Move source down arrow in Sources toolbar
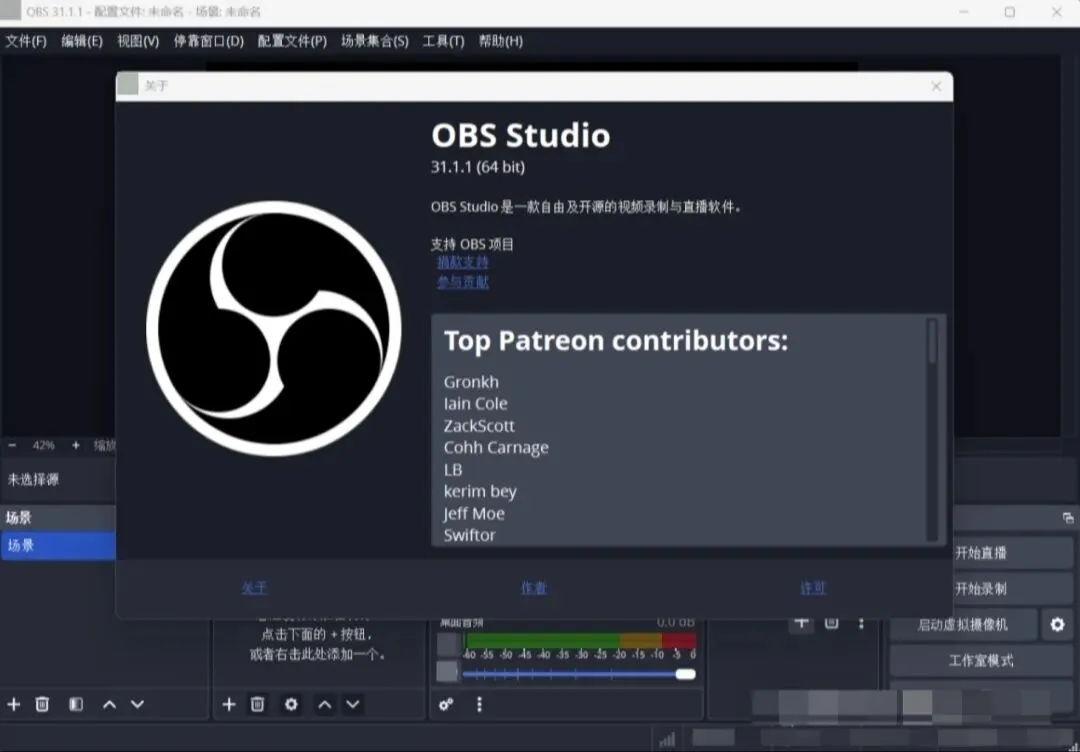Viewport: 1080px width, 752px height. (x=353, y=704)
